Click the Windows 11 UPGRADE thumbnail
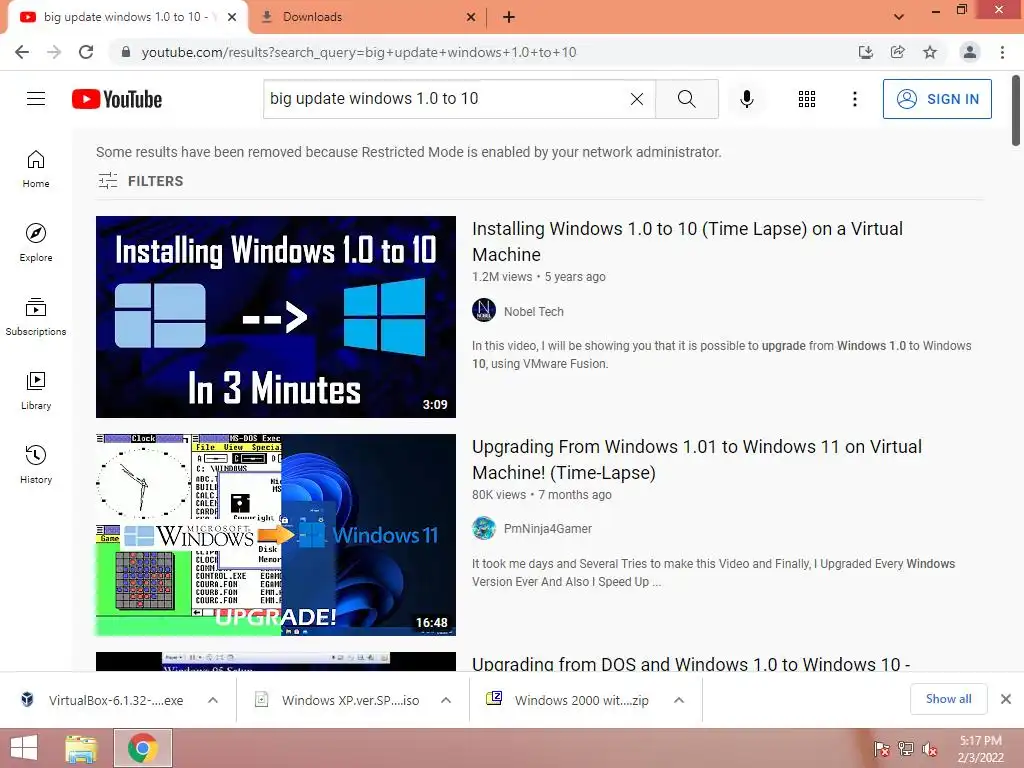Image resolution: width=1024 pixels, height=768 pixels. [276, 535]
